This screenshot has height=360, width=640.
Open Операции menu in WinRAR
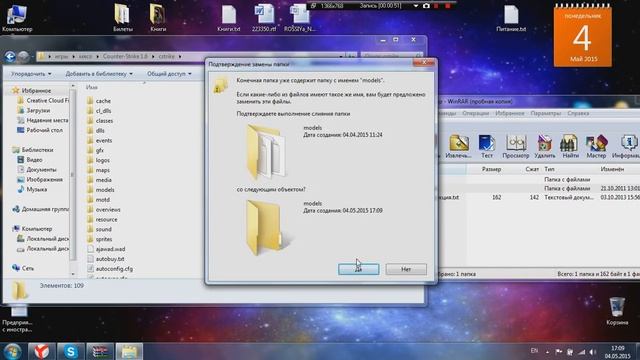click(x=476, y=113)
